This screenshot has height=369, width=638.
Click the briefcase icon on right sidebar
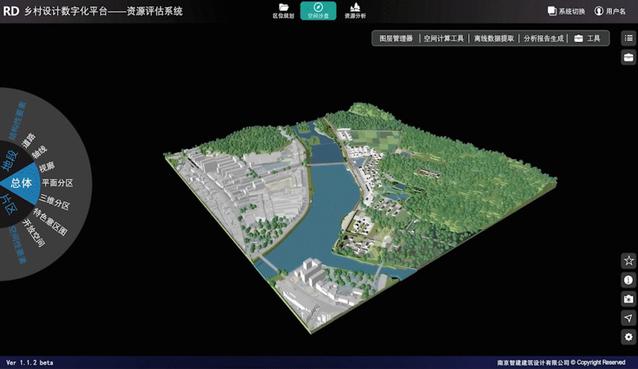[x=629, y=57]
